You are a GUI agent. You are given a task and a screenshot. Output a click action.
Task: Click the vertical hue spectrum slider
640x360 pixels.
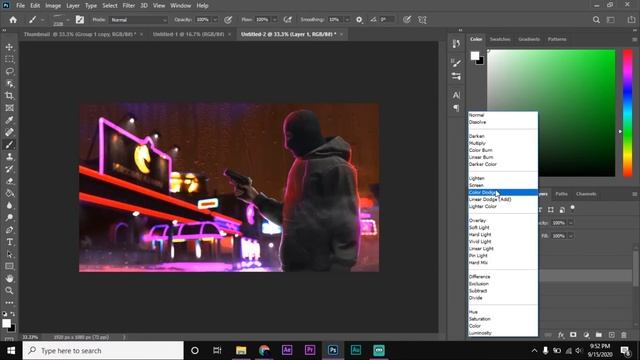click(628, 113)
